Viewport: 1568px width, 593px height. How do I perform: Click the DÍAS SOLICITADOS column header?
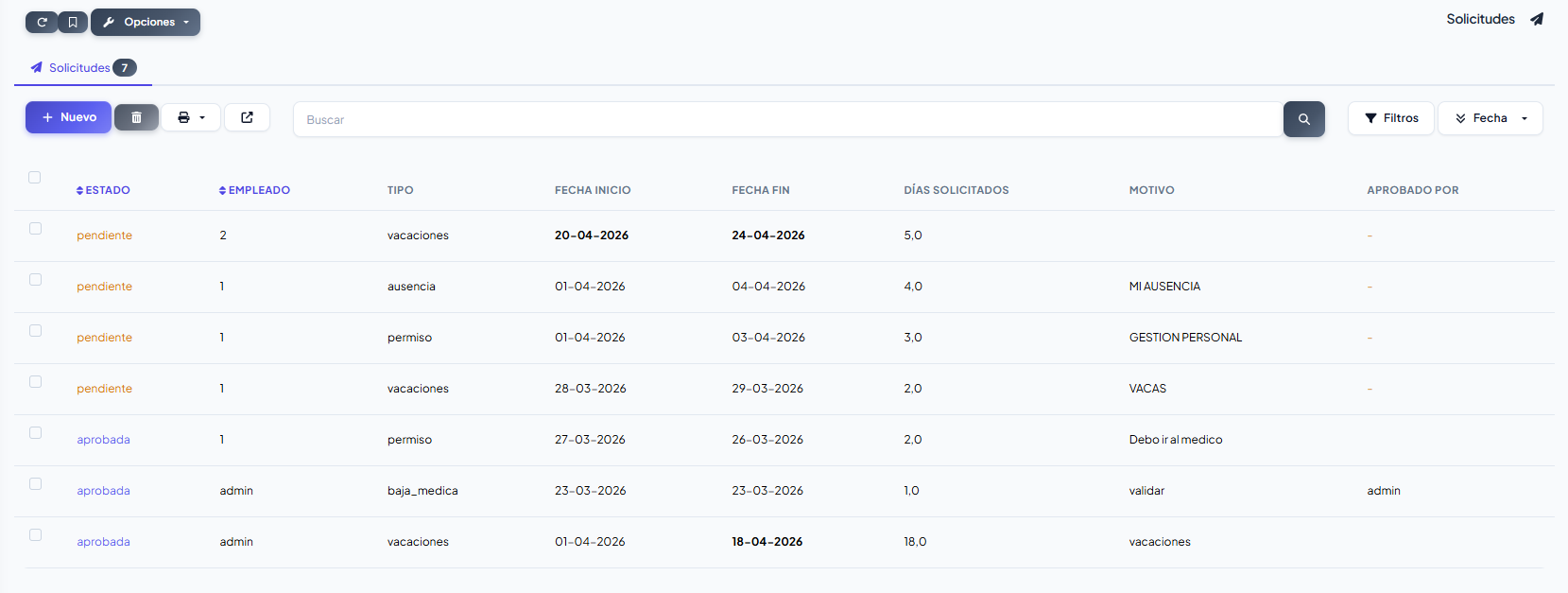coord(956,190)
